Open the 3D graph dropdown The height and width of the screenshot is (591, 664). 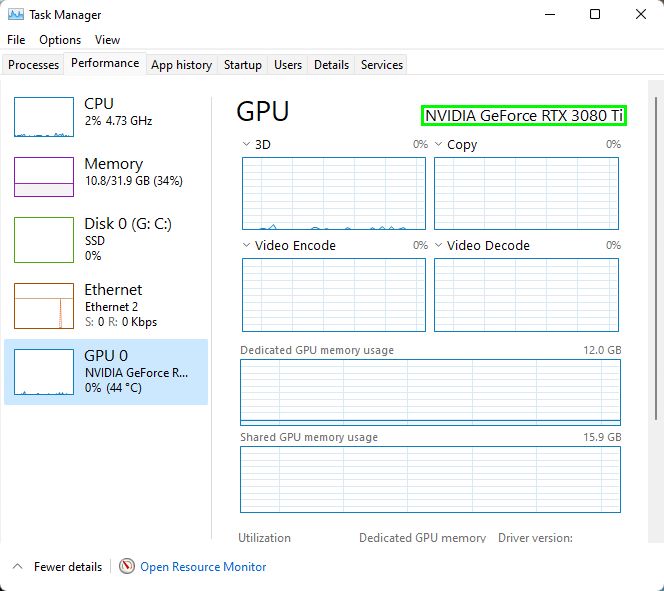point(247,145)
